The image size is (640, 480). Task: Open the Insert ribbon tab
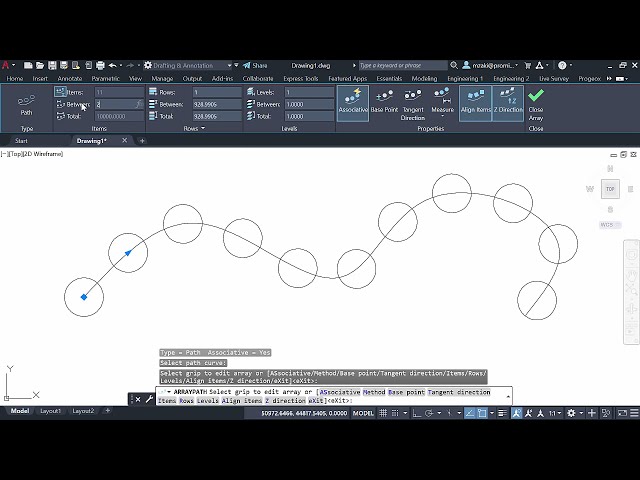click(40, 78)
